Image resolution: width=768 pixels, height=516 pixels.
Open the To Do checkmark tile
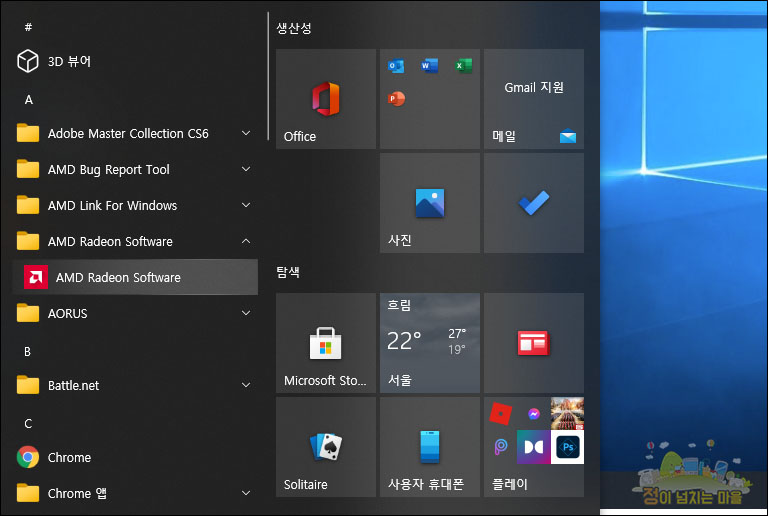tap(534, 203)
